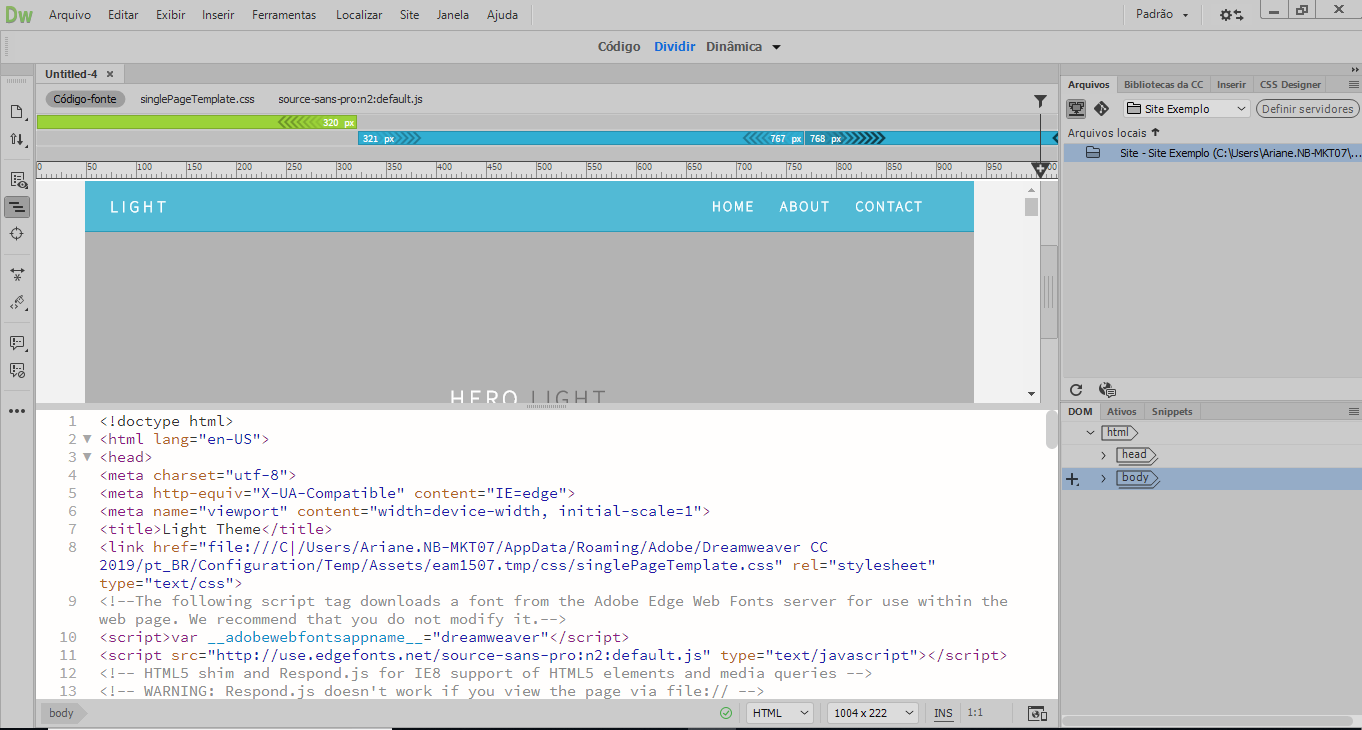Open the Editar menu
Image resolution: width=1362 pixels, height=730 pixels.
click(x=123, y=15)
